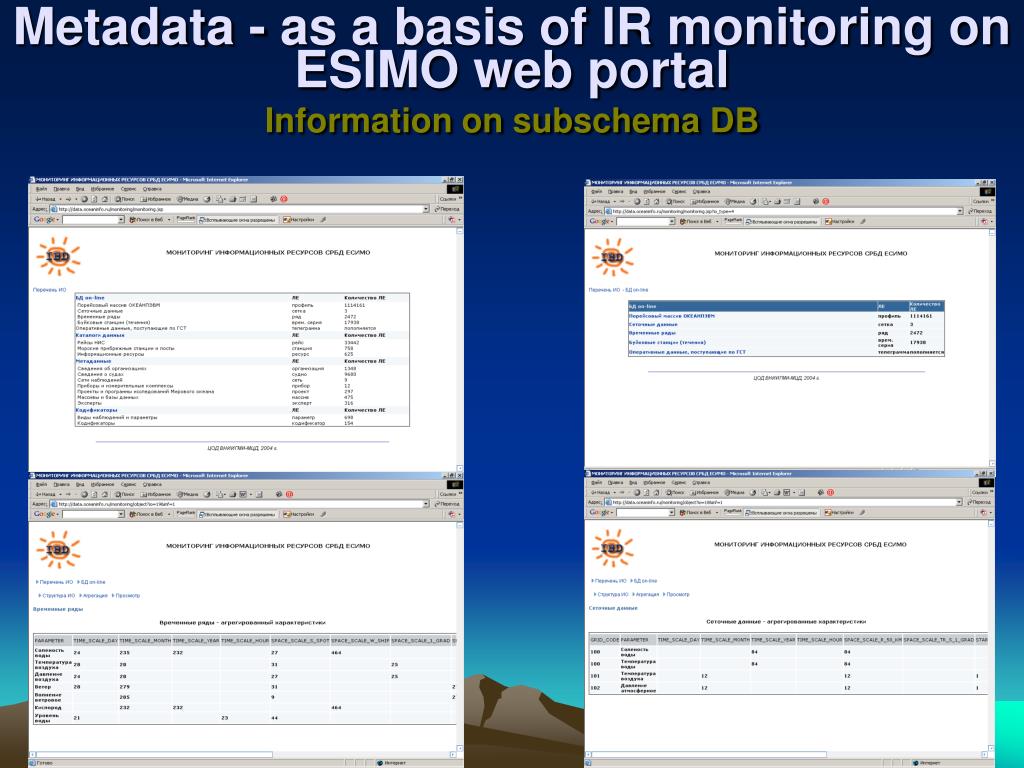Click Go (Переход) in the resource-list window

pos(447,209)
